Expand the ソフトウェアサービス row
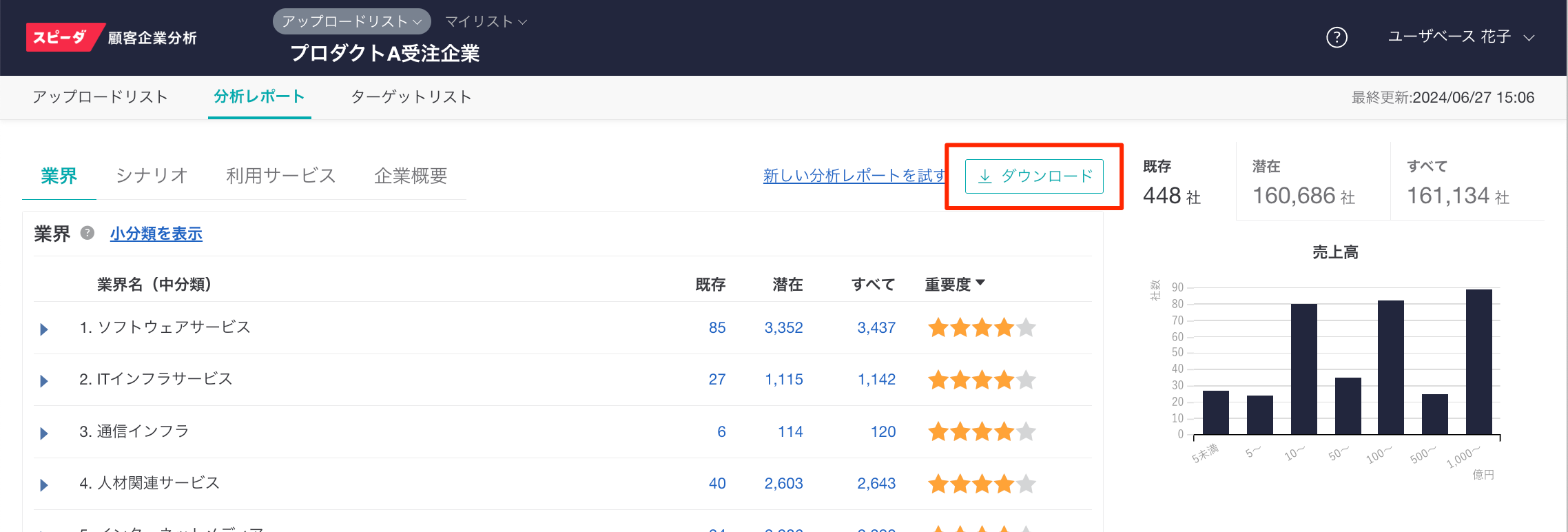 [x=44, y=329]
